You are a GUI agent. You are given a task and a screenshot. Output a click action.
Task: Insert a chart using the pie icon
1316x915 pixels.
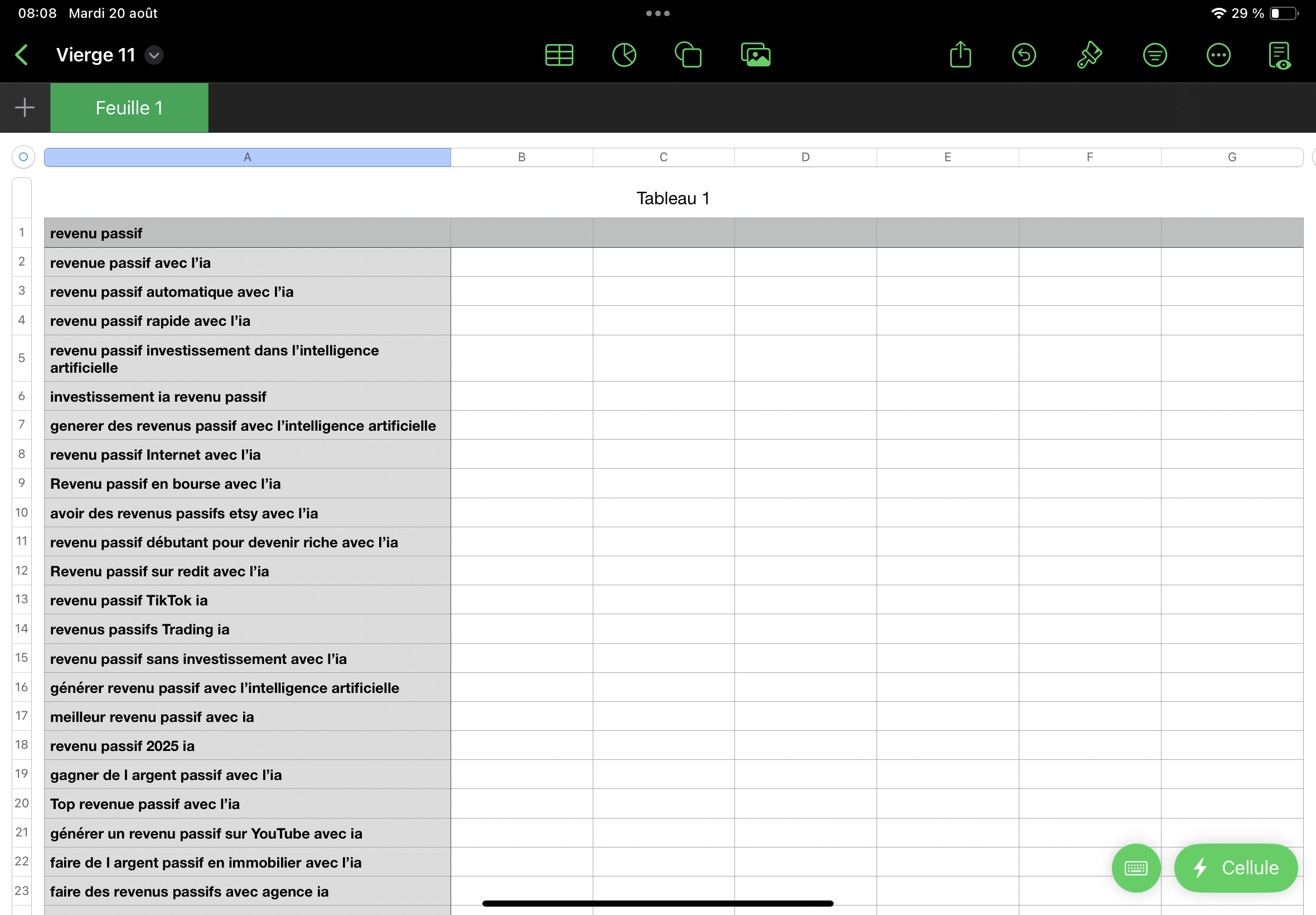624,55
